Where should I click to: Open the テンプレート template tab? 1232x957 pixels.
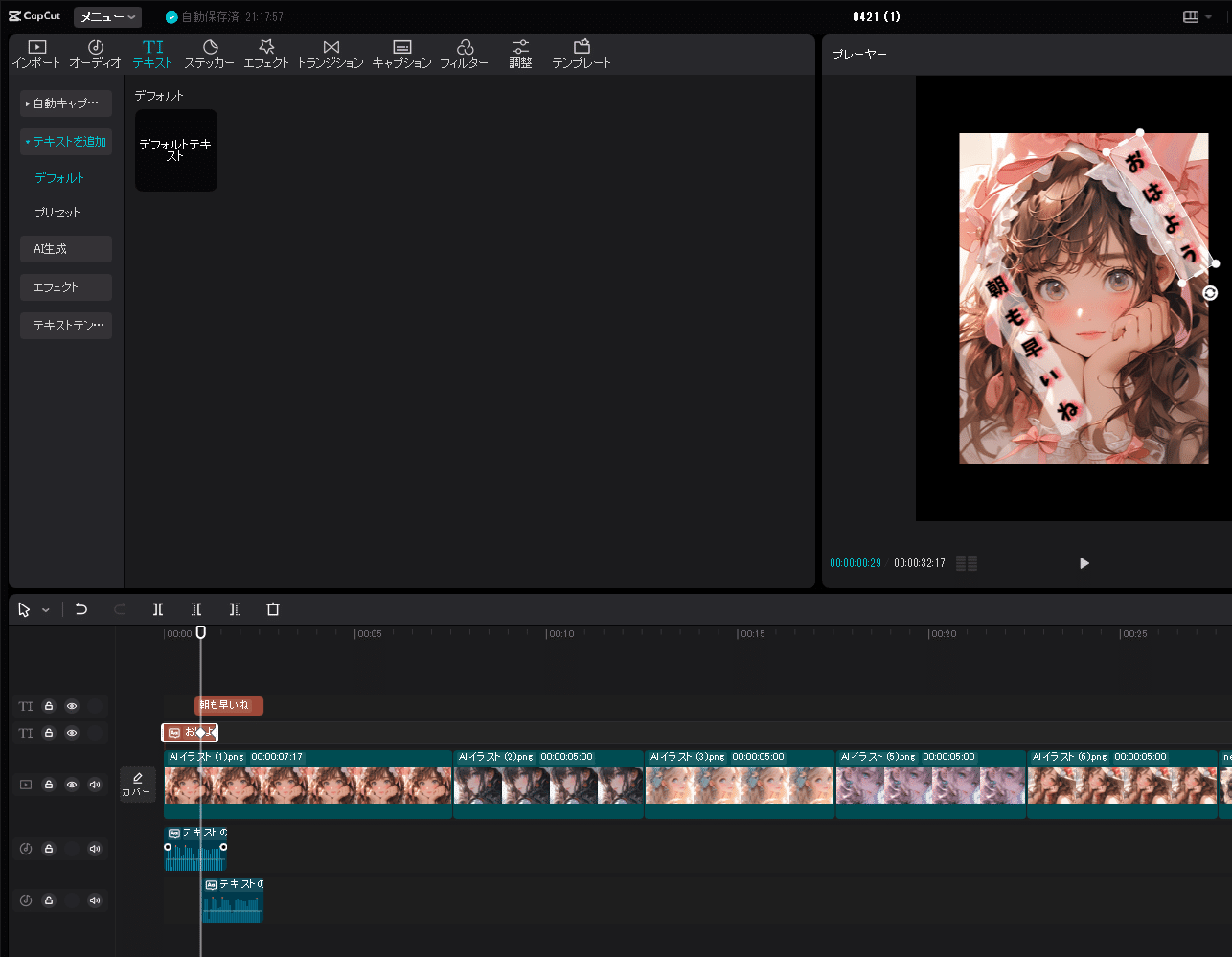point(582,54)
